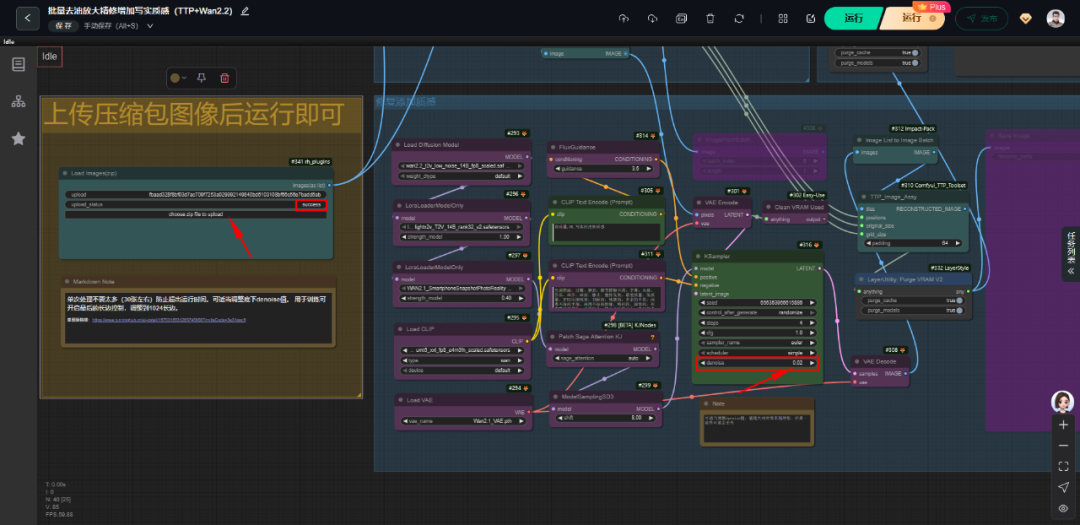This screenshot has height=525, width=1080.
Task: Open the sage_attention dropdown in Patch Sage Attention KJ
Action: coord(604,359)
